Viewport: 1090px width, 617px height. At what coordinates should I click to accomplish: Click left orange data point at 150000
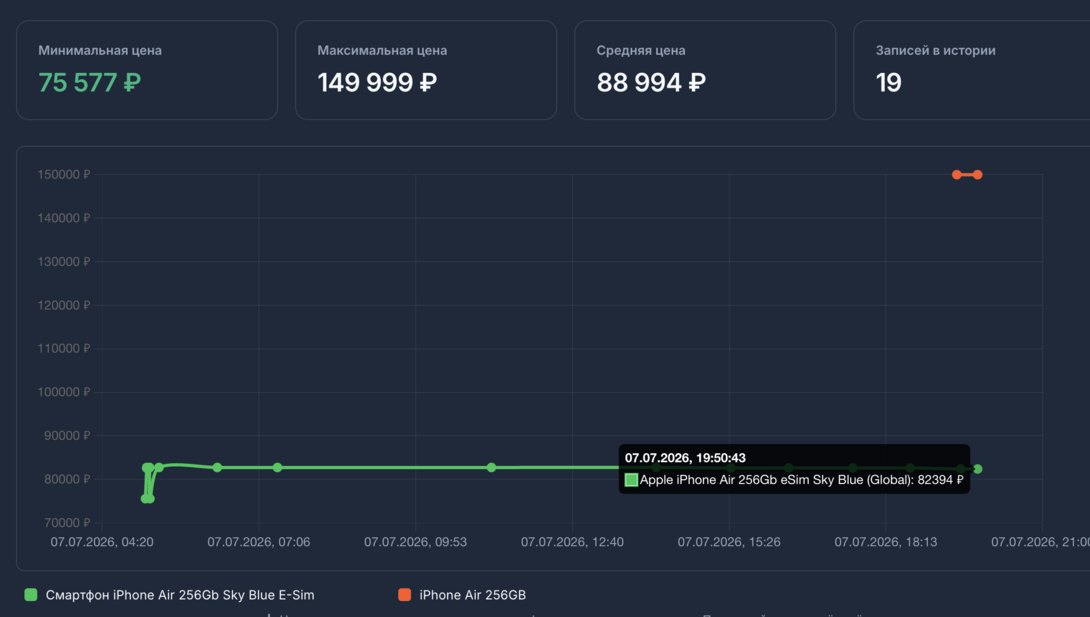[x=957, y=174]
